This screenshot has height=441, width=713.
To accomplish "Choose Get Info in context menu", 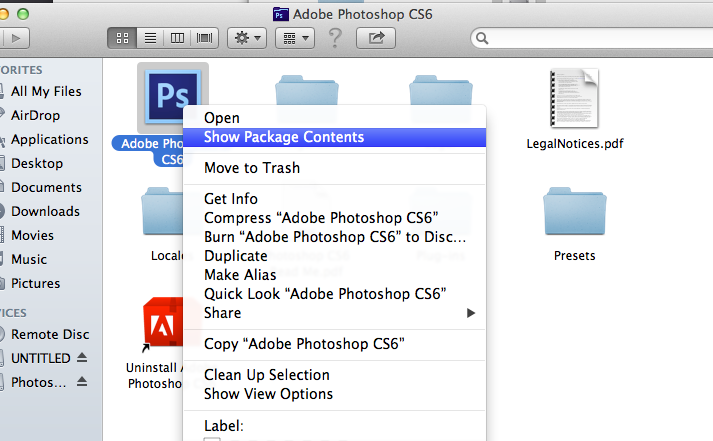I will pos(335,199).
